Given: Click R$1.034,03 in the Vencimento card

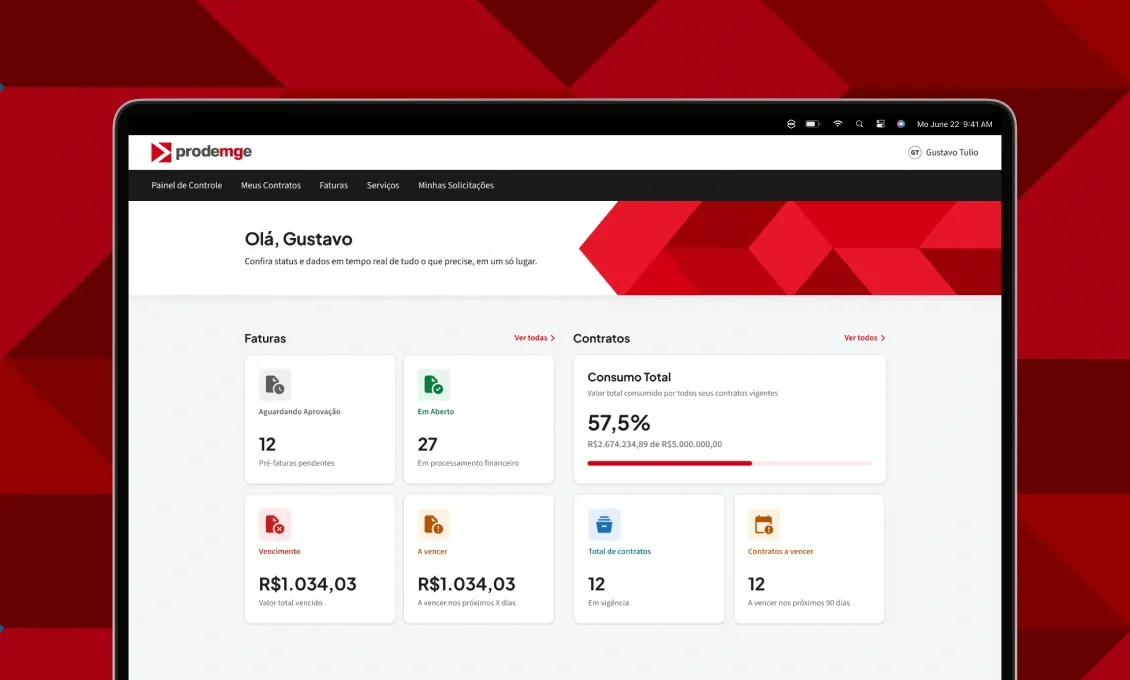Looking at the screenshot, I should [x=308, y=584].
